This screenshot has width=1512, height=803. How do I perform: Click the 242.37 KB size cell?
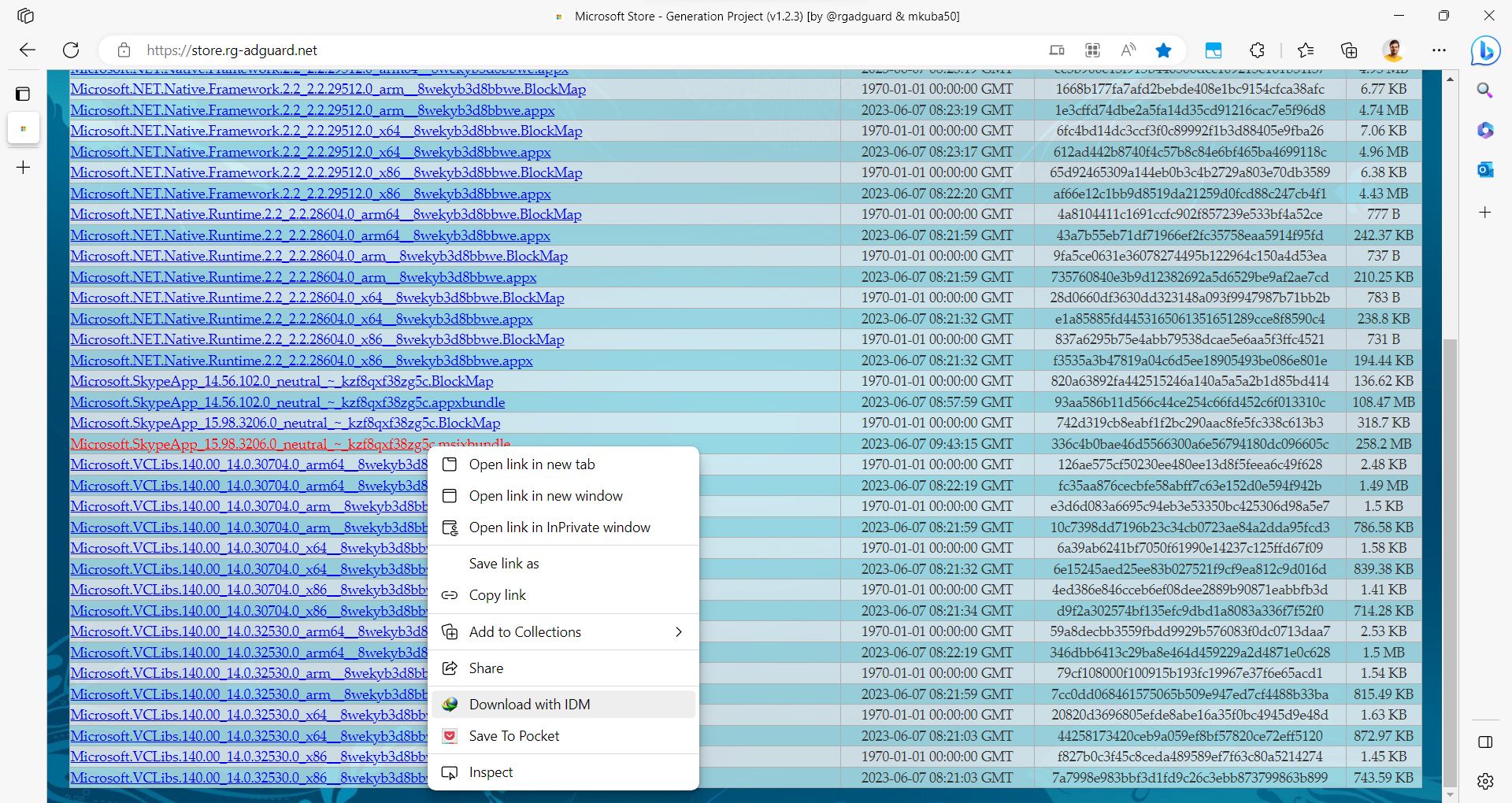coord(1384,235)
